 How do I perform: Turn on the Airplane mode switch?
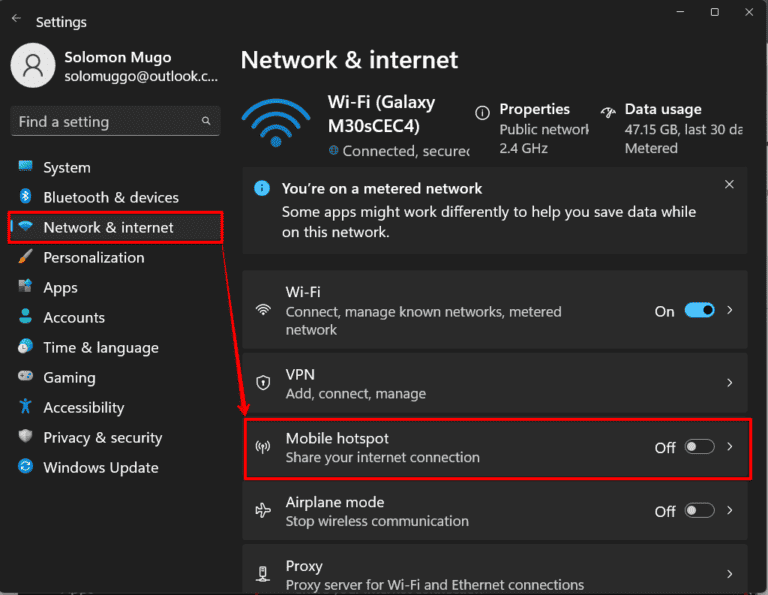[x=699, y=510]
